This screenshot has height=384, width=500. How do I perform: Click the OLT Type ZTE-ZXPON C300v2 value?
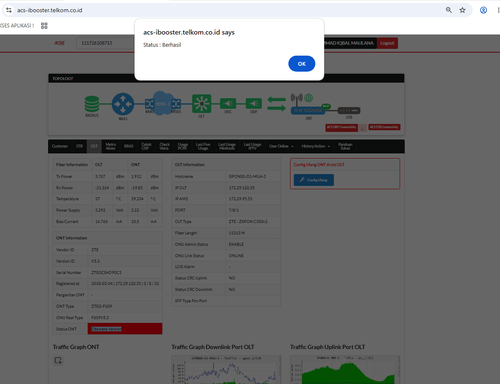click(x=248, y=222)
